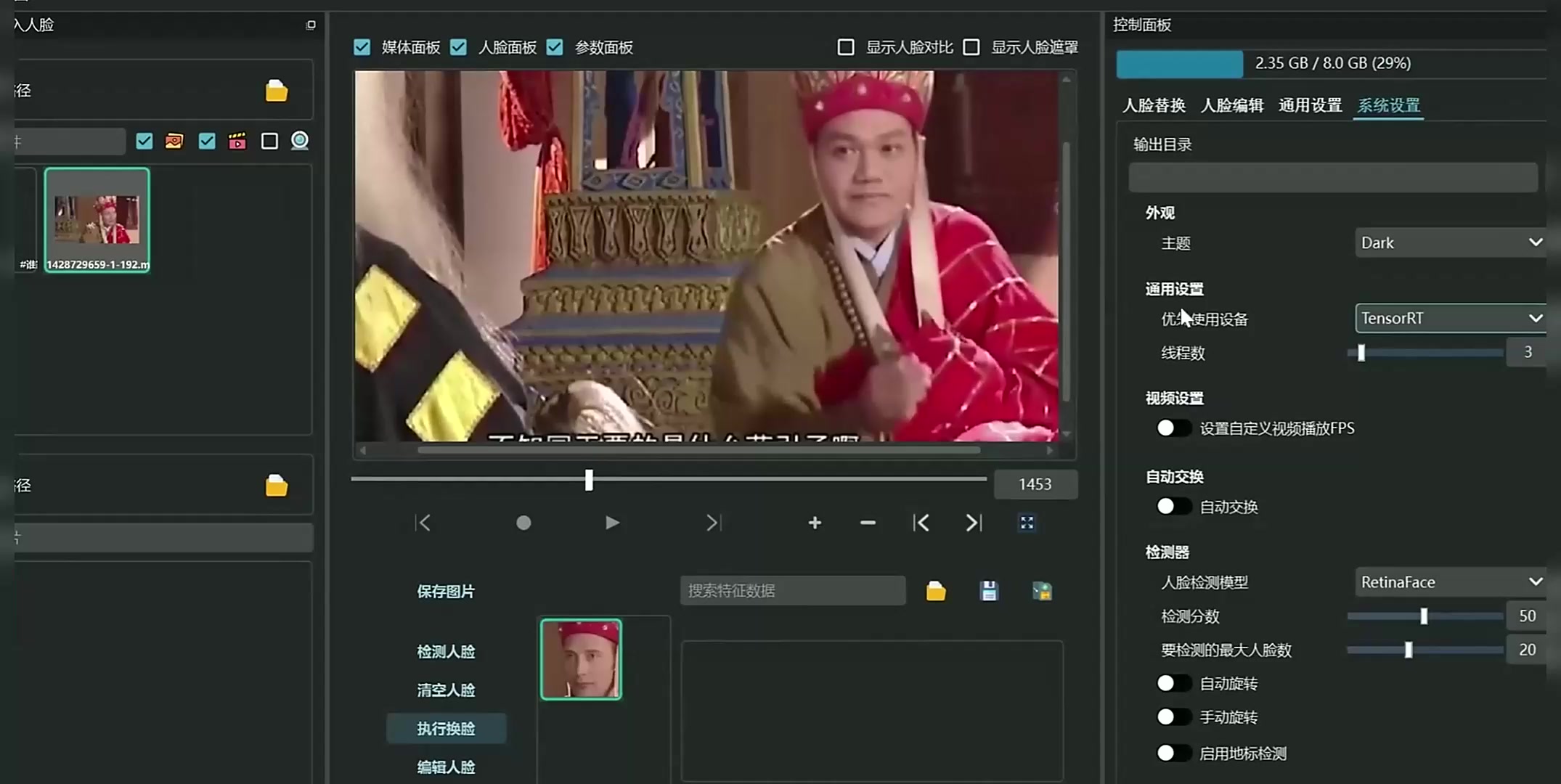Toggle the video filter checkbox
This screenshot has height=784, width=1561.
point(207,141)
